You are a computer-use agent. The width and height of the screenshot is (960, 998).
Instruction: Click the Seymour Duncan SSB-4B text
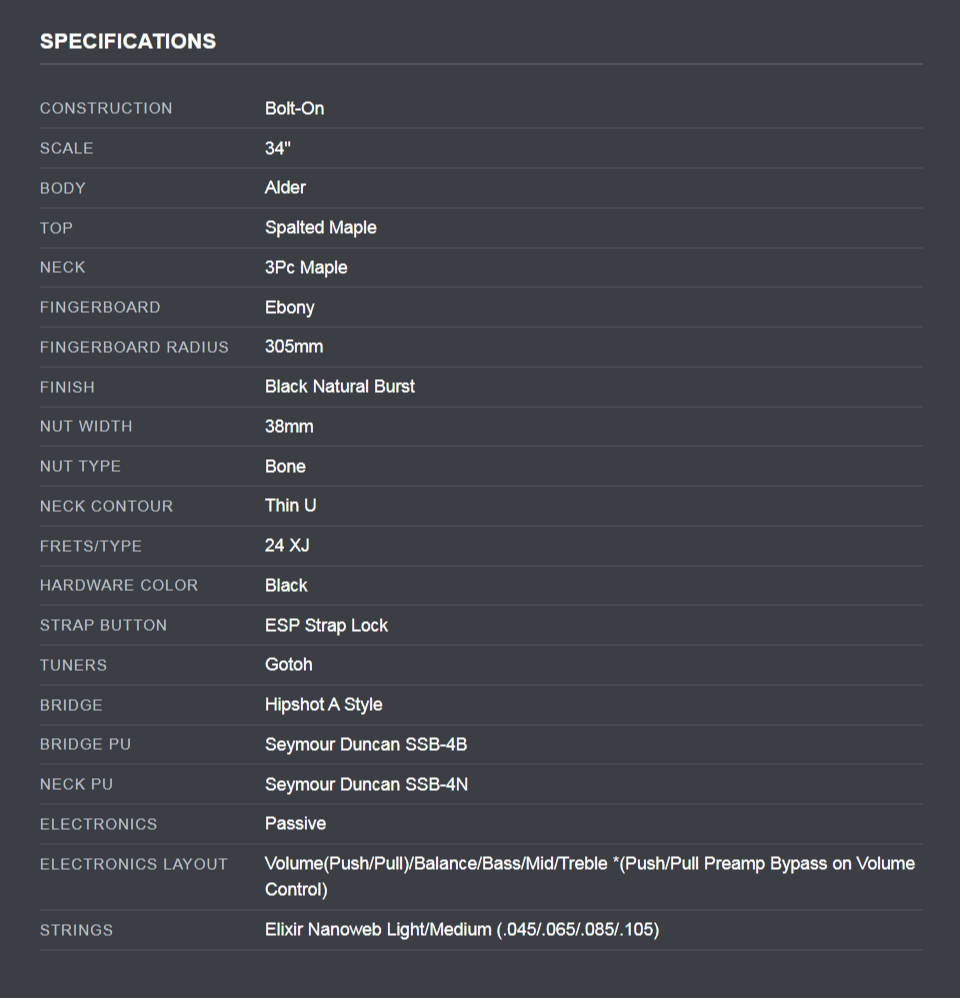pos(366,745)
